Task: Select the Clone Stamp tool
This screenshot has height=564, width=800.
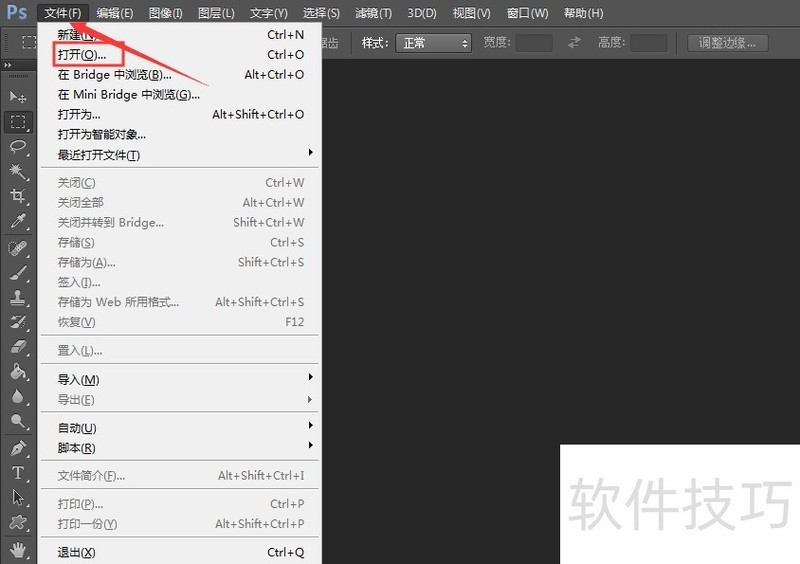Action: [18, 298]
